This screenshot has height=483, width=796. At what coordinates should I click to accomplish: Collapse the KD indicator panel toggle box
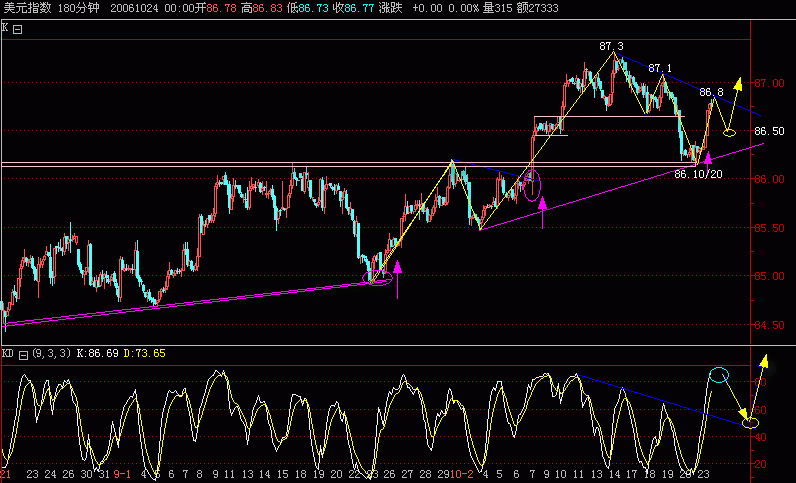[x=23, y=355]
